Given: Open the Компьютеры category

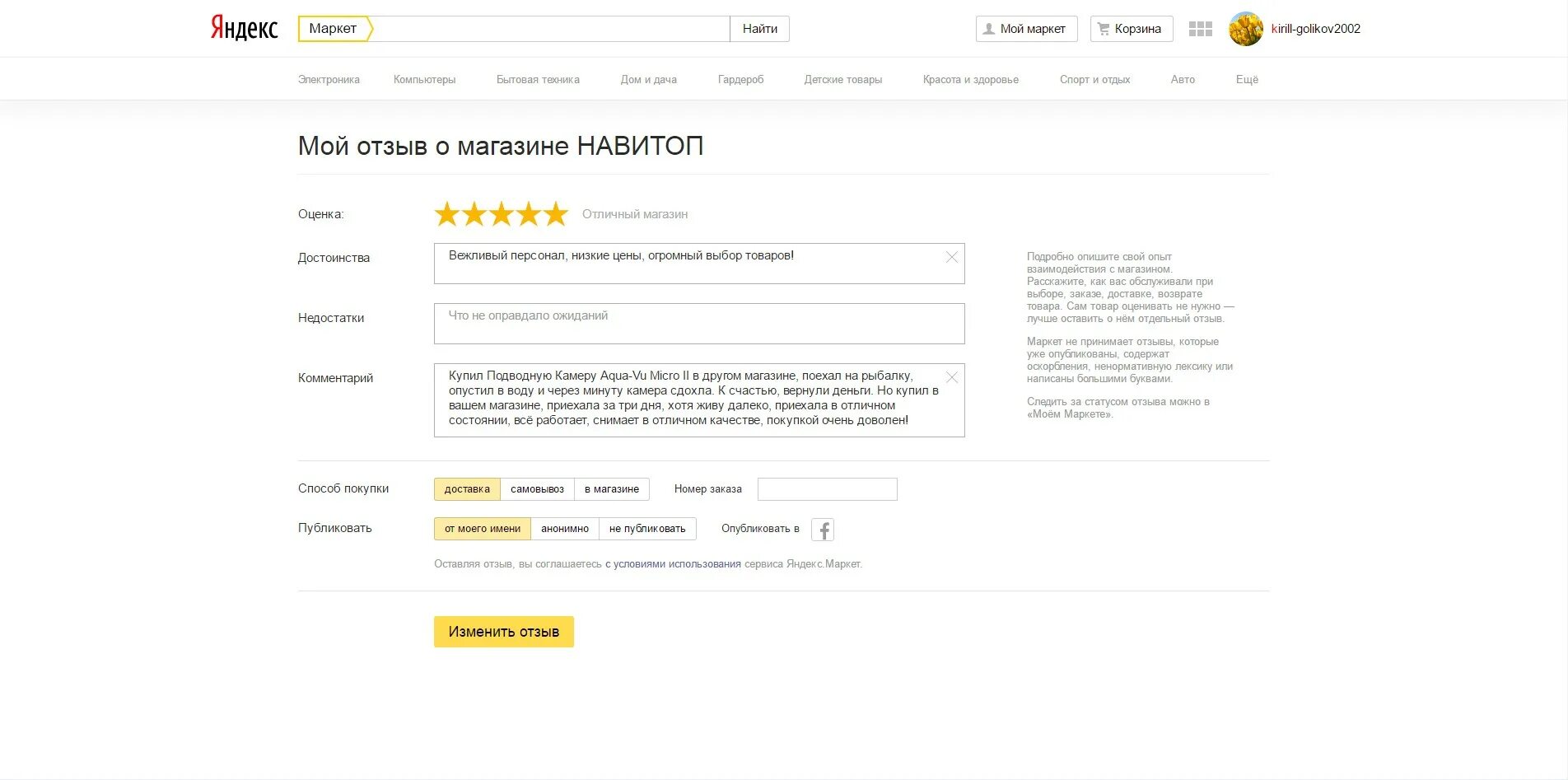Looking at the screenshot, I should 424,80.
